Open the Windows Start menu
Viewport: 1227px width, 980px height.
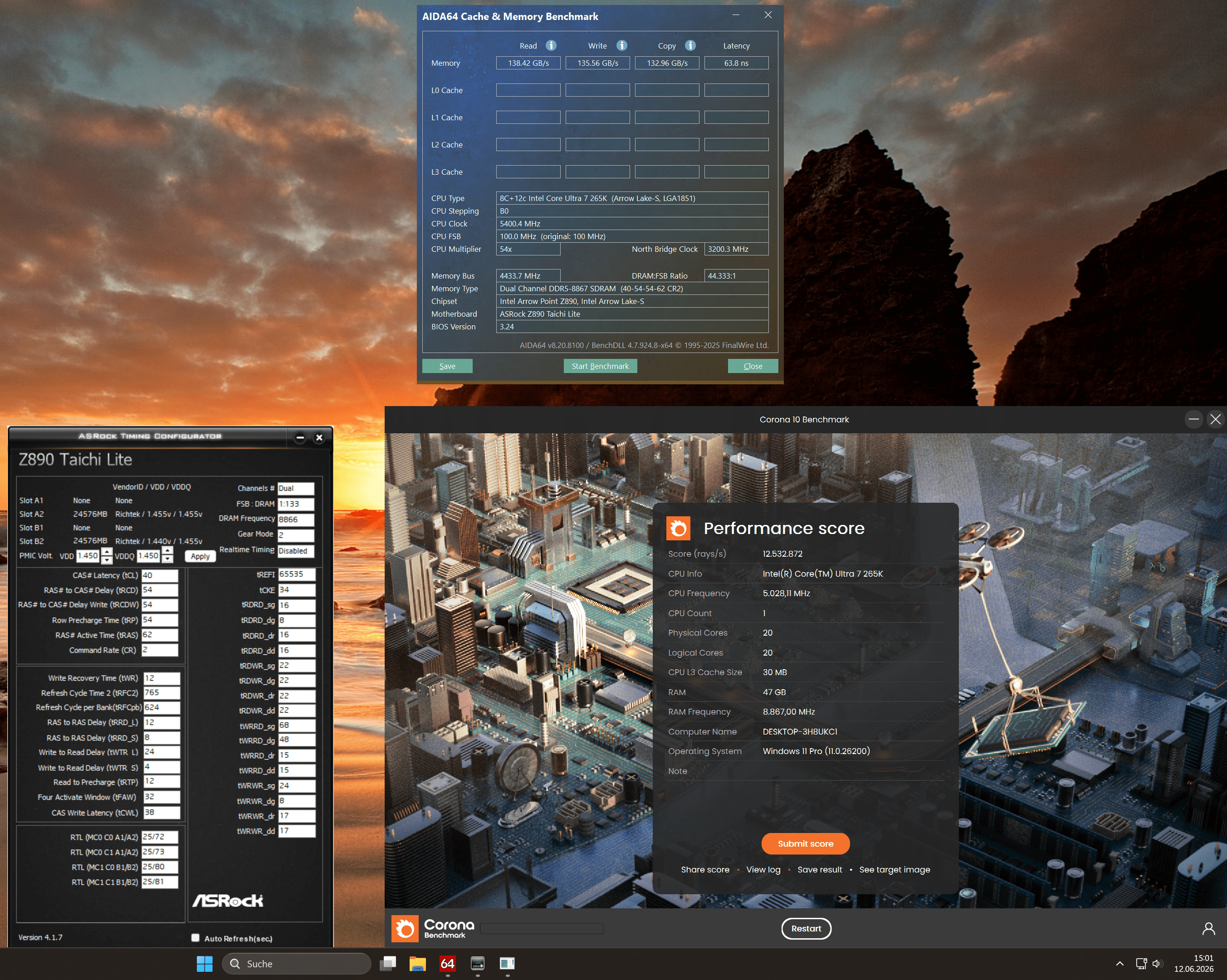click(x=204, y=964)
